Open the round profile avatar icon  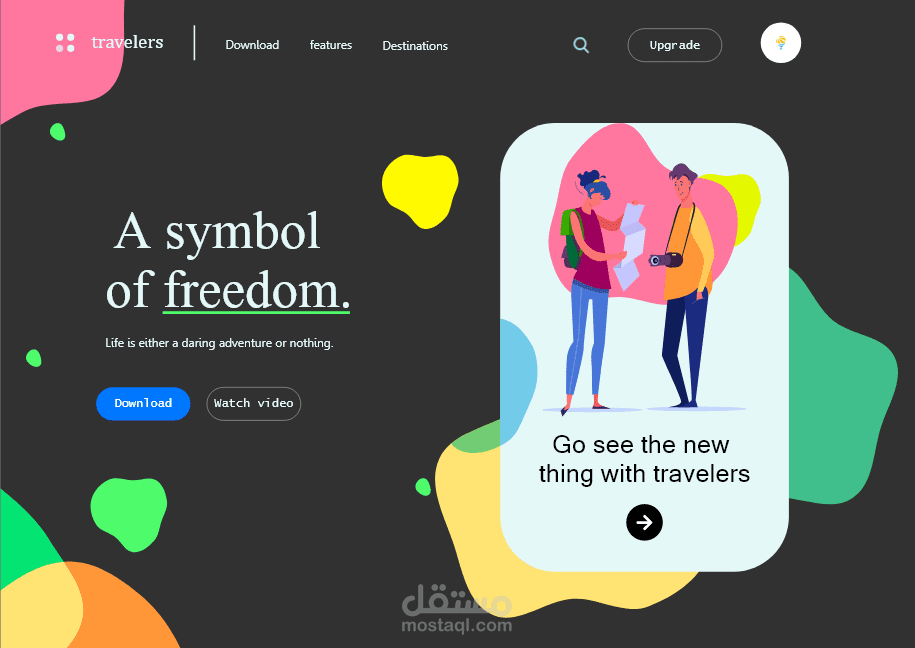coord(780,43)
